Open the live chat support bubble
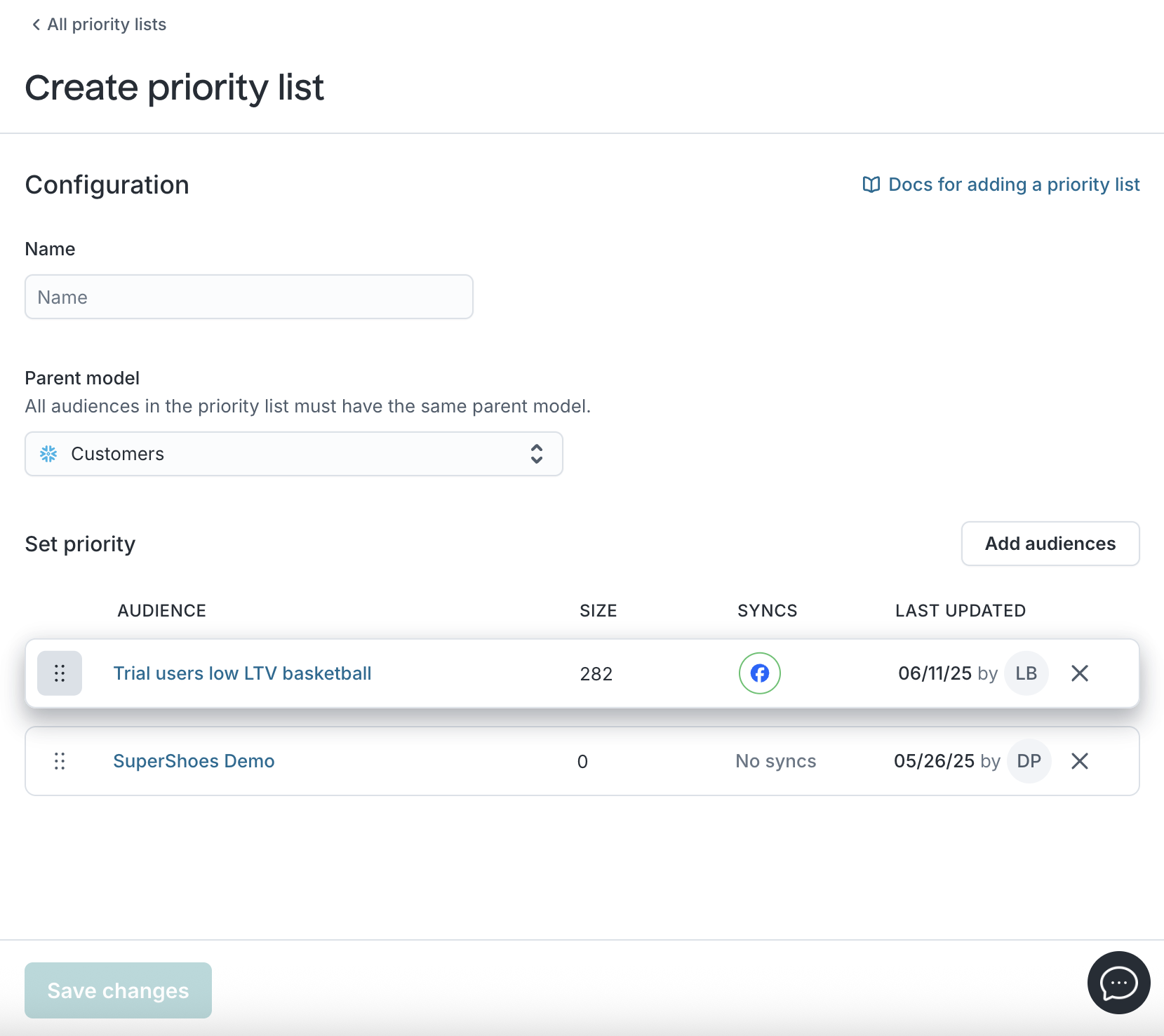This screenshot has height=1036, width=1164. point(1118,983)
